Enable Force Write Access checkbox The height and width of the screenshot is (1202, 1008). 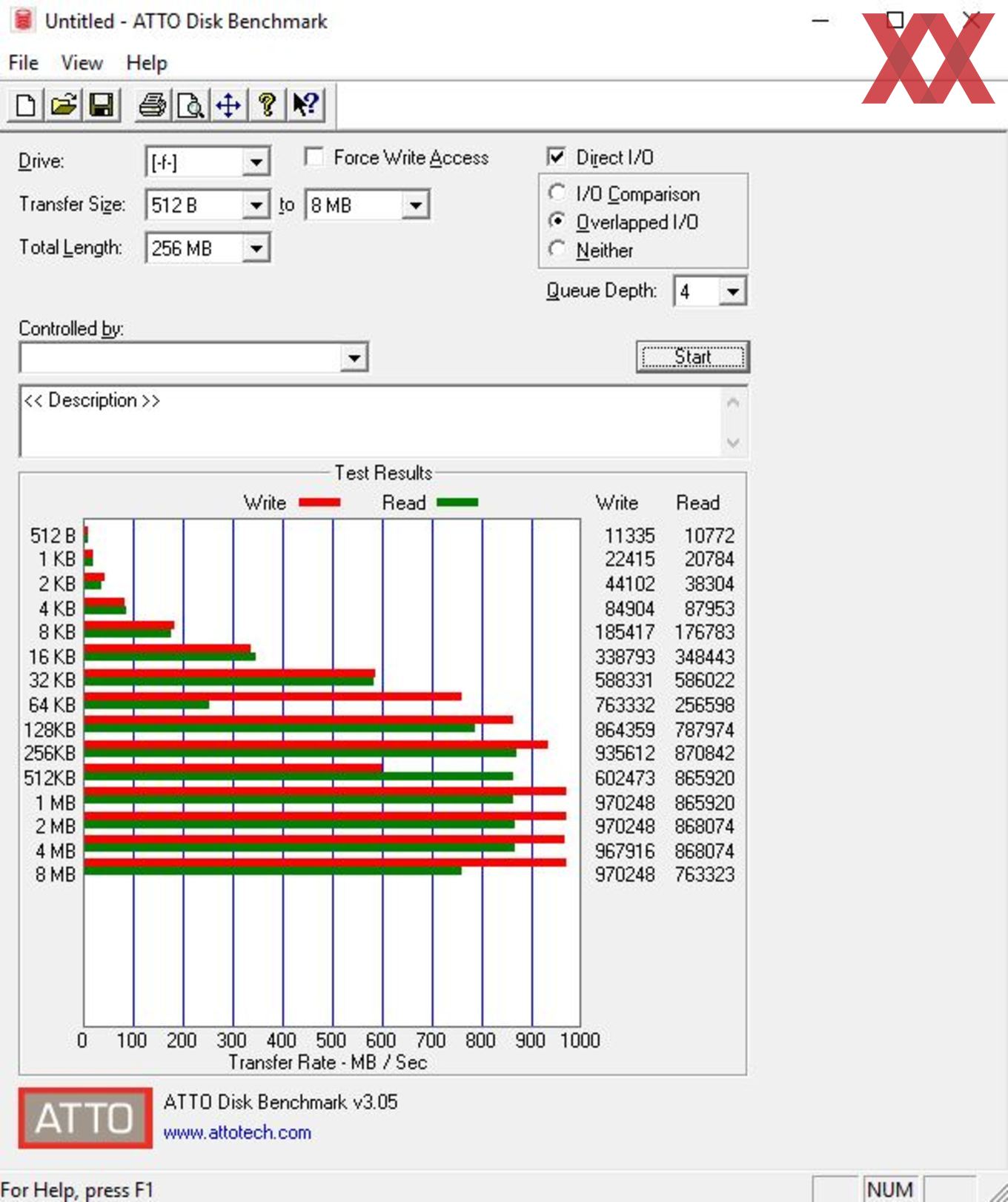(x=314, y=156)
